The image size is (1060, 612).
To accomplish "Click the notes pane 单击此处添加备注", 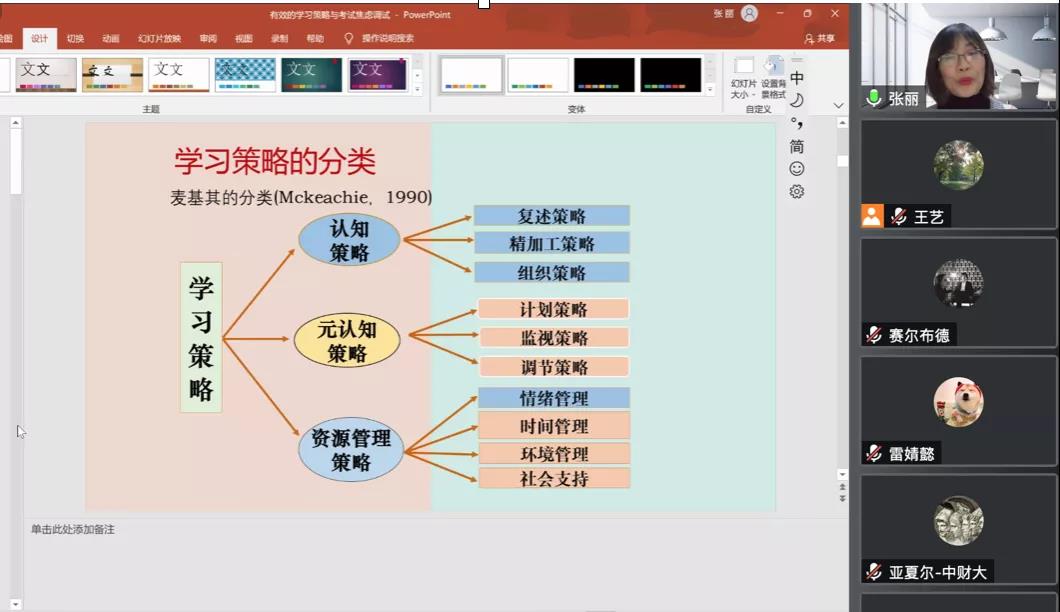I will [x=72, y=529].
